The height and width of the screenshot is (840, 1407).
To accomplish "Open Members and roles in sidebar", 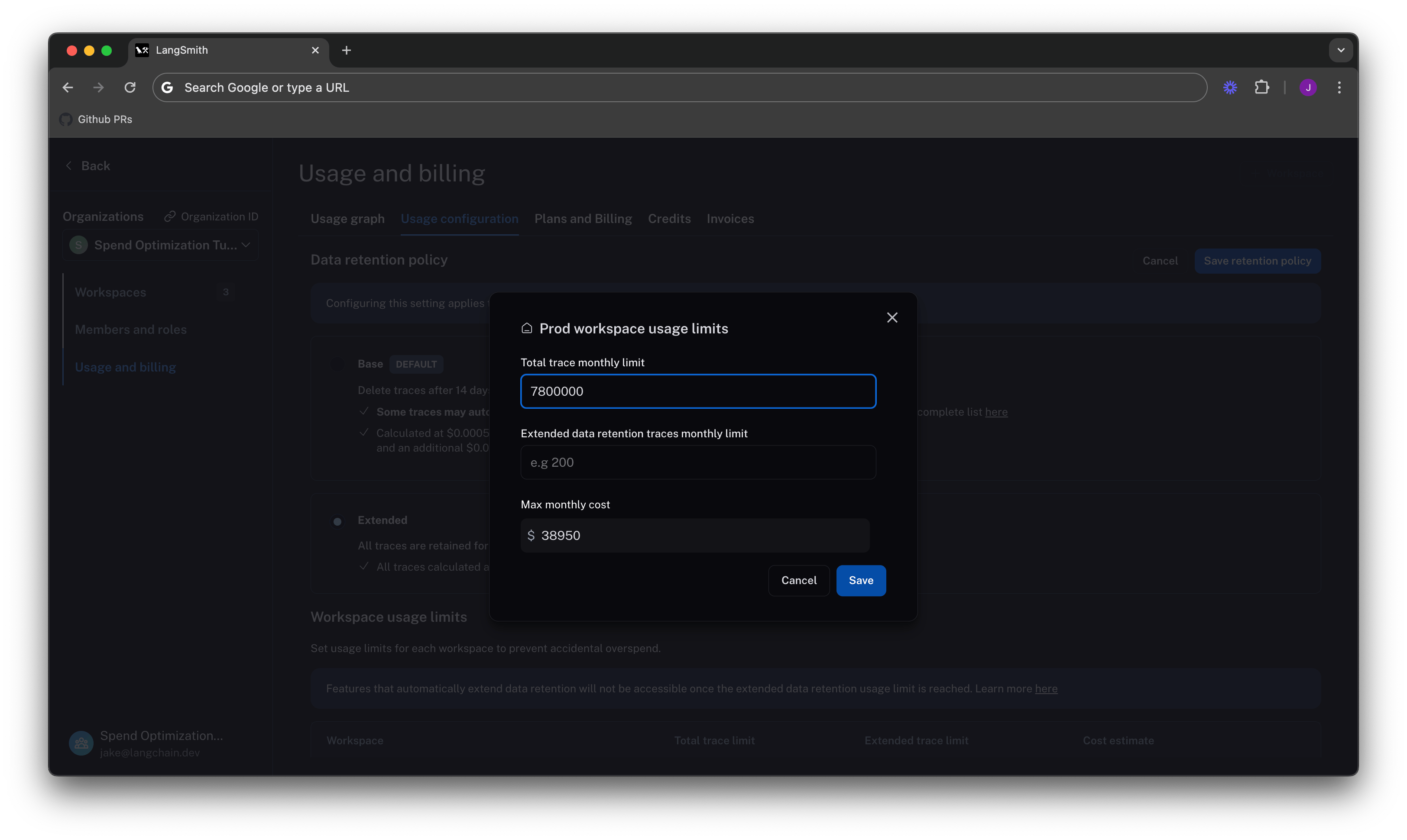I will pyautogui.click(x=131, y=330).
